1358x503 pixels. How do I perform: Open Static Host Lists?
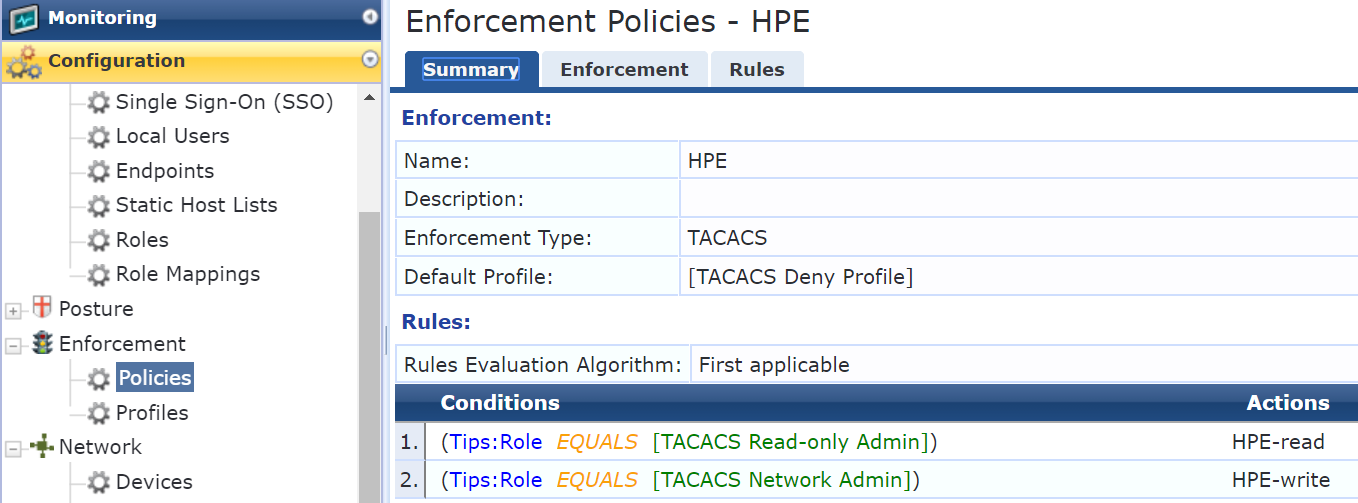tap(196, 205)
